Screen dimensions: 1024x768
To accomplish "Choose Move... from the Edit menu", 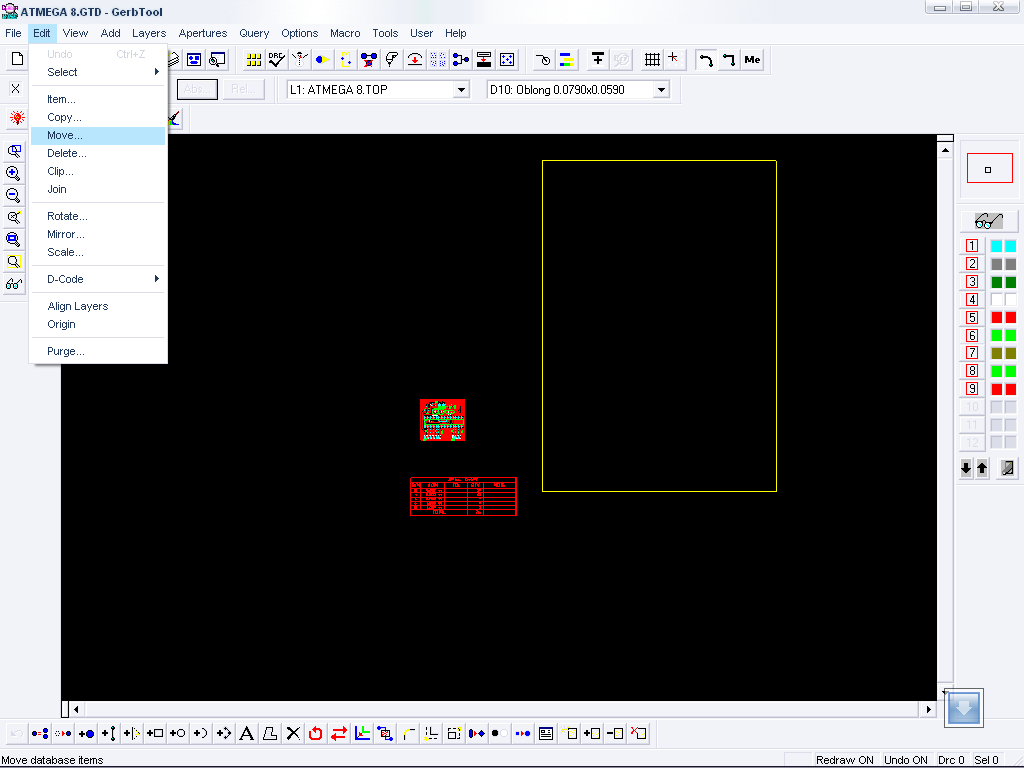I will 98,136.
